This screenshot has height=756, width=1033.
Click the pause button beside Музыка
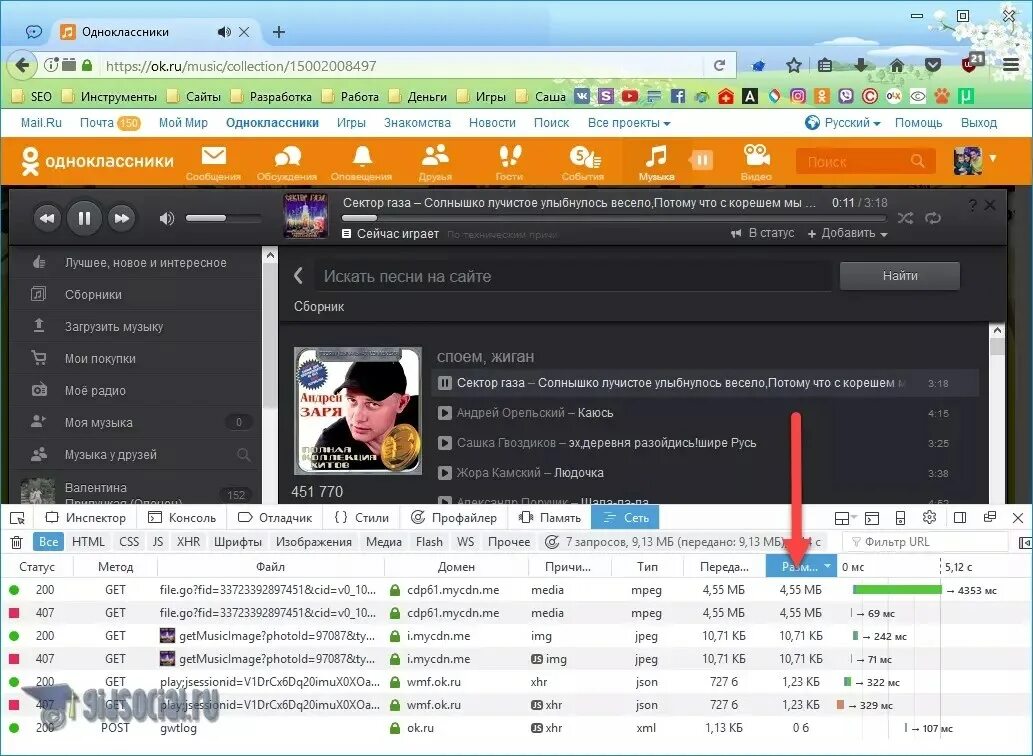coord(702,160)
